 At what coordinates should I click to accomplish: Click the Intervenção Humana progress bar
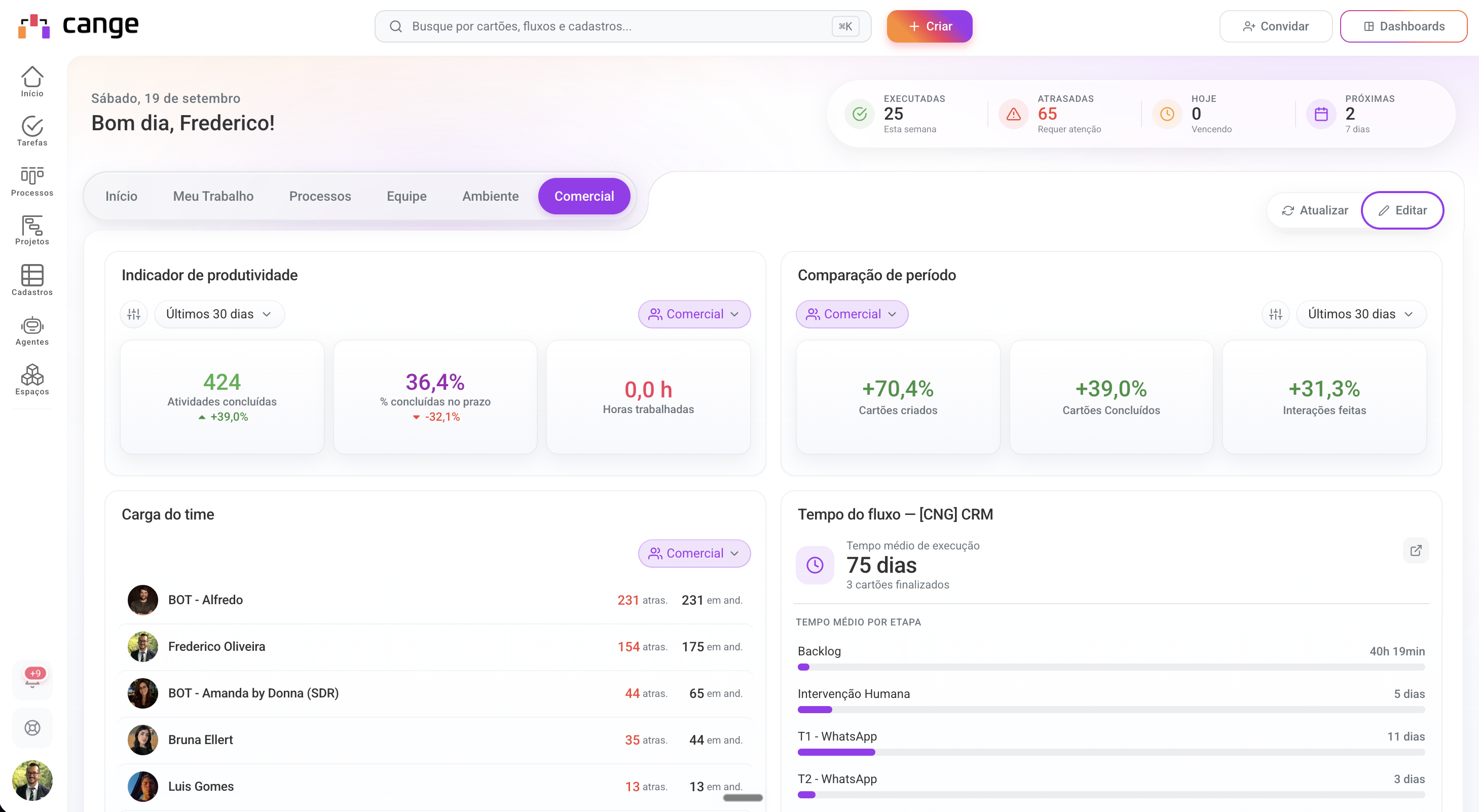coord(1111,709)
